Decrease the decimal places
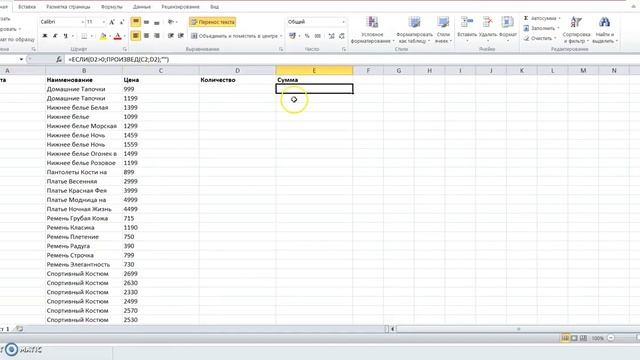The height and width of the screenshot is (360, 640). [342, 36]
